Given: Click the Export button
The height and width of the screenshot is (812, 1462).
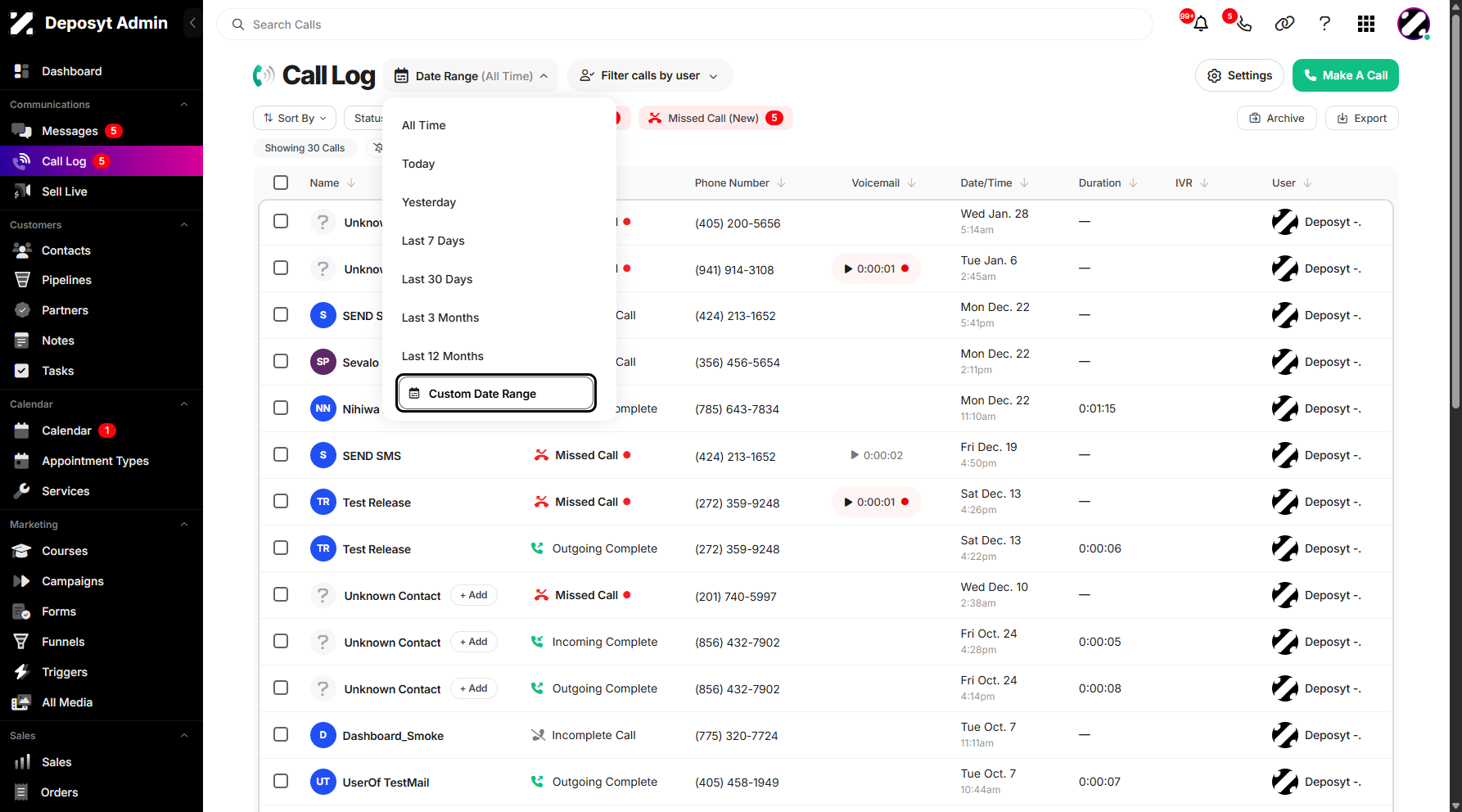Looking at the screenshot, I should 1361,118.
